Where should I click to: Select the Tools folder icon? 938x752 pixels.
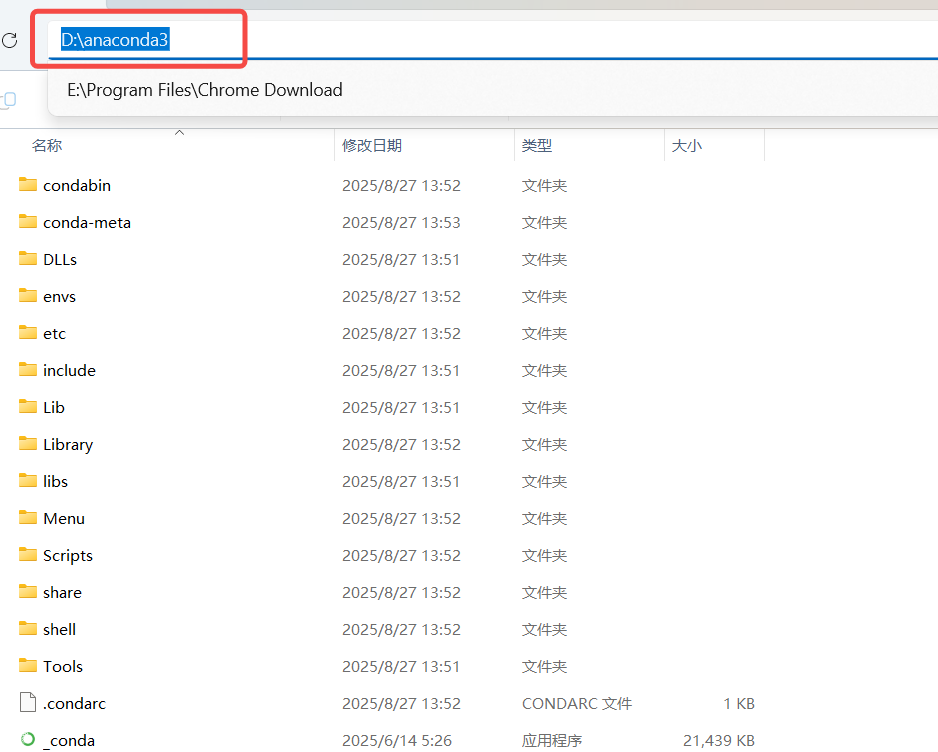pyautogui.click(x=28, y=665)
